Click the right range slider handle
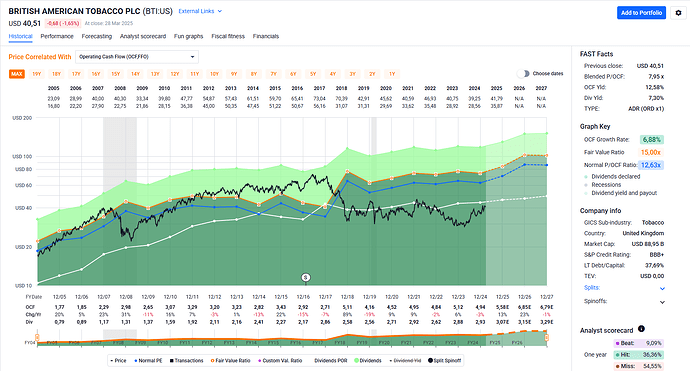 coord(547,338)
